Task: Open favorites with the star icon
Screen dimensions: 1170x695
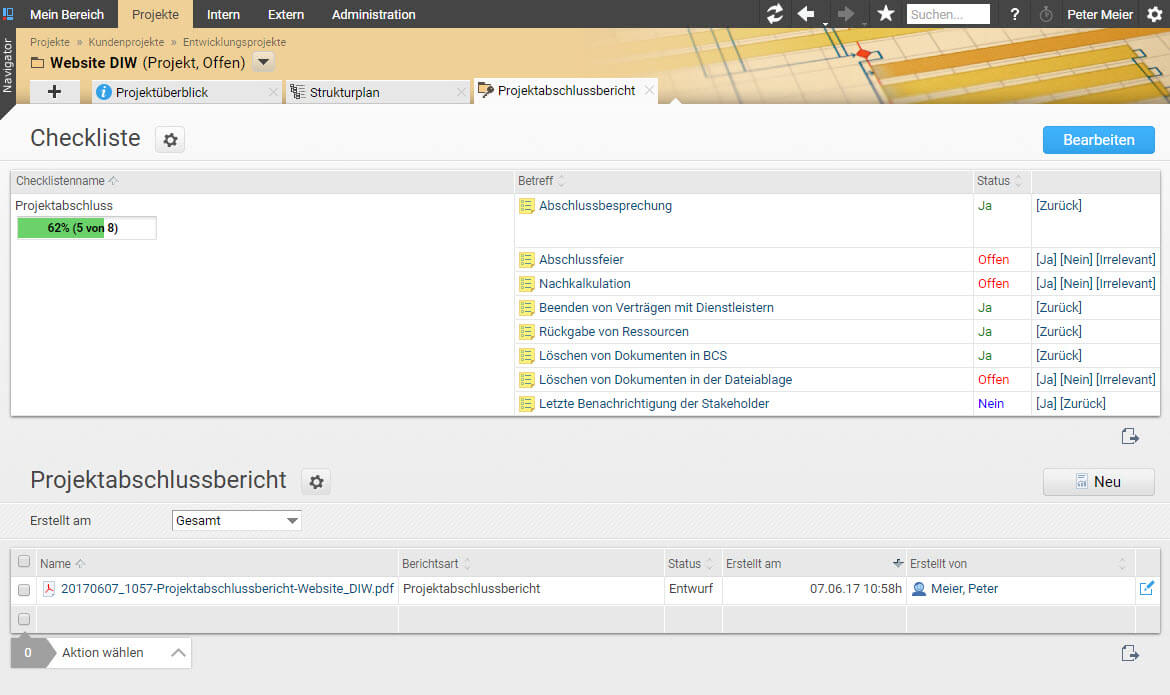Action: point(885,14)
